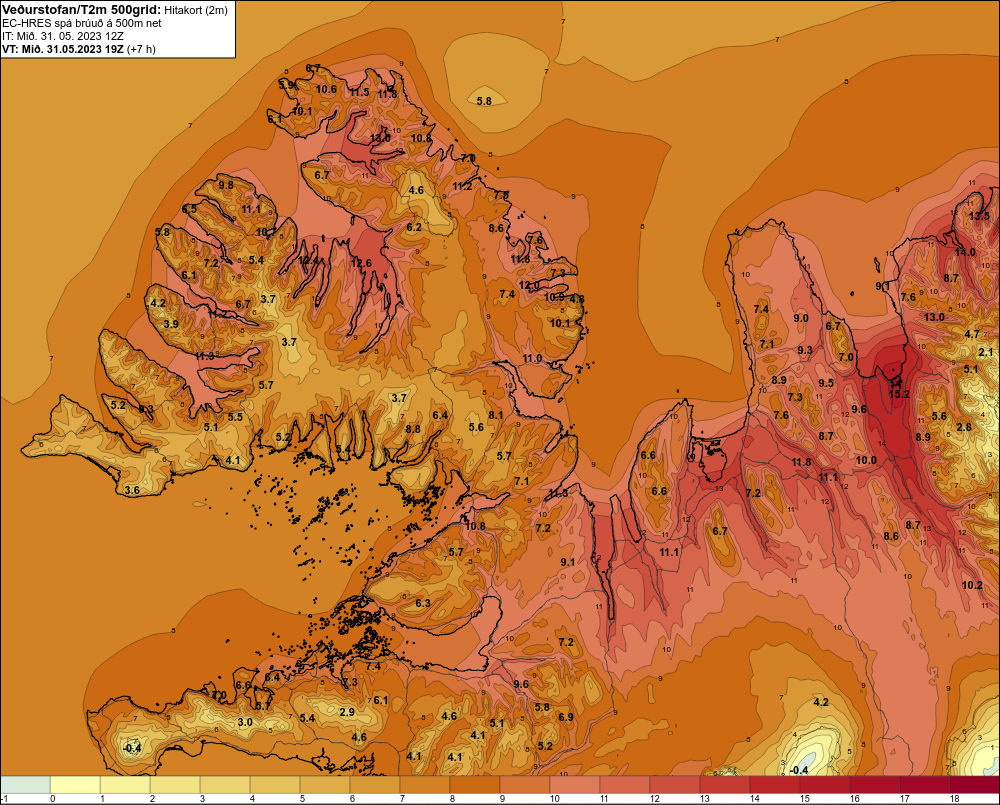Click the temperature value '10.6'
The width and height of the screenshot is (1000, 805).
(x=326, y=89)
